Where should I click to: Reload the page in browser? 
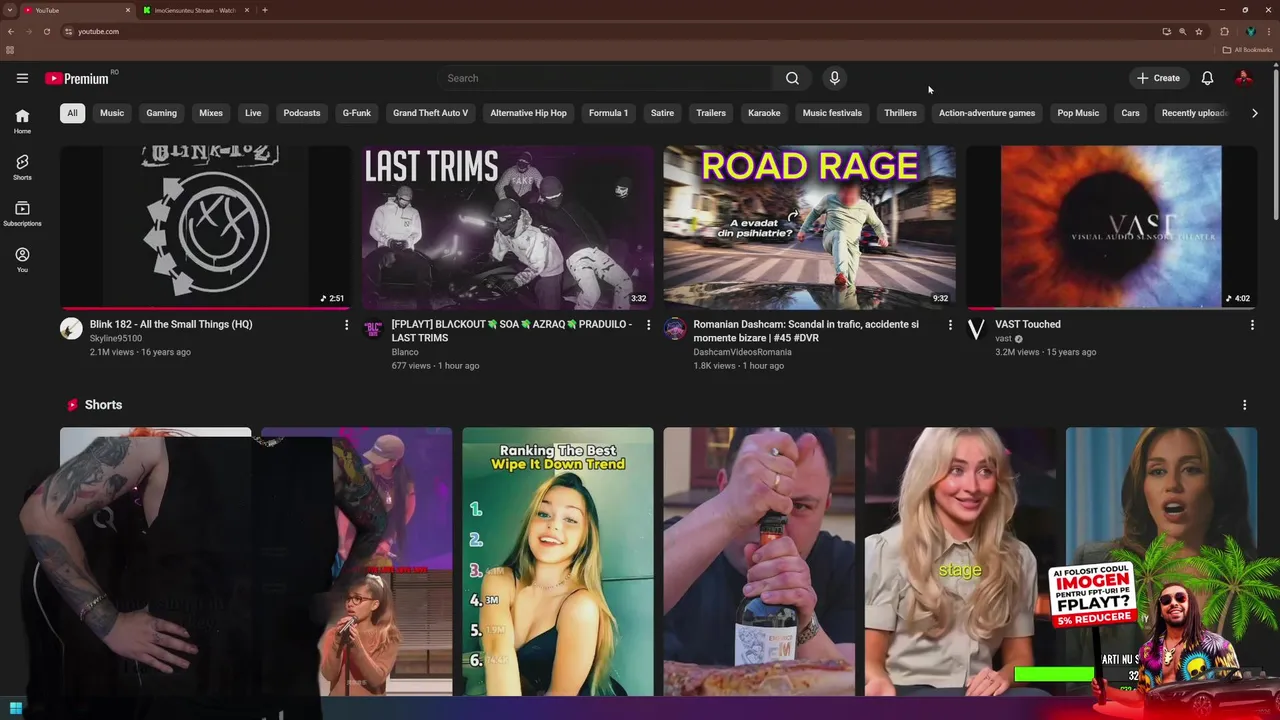46,31
